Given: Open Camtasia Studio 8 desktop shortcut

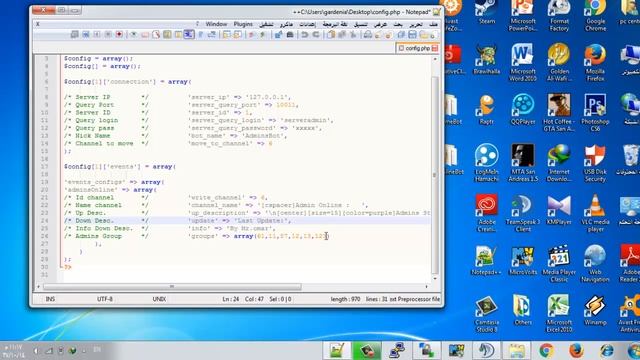Looking at the screenshot, I should tap(487, 313).
